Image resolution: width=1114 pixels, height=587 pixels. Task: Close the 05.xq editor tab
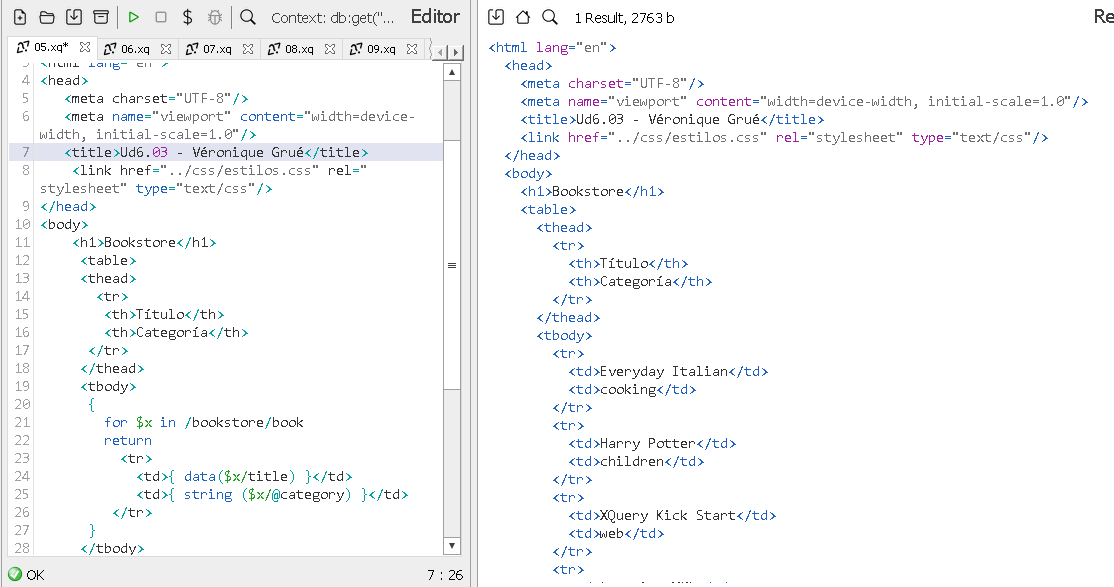coord(85,47)
